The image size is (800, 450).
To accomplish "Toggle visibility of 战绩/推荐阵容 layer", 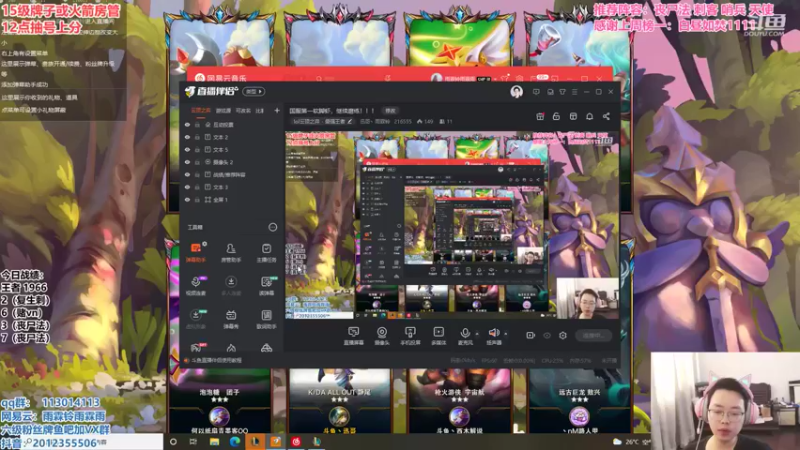I will (187, 174).
